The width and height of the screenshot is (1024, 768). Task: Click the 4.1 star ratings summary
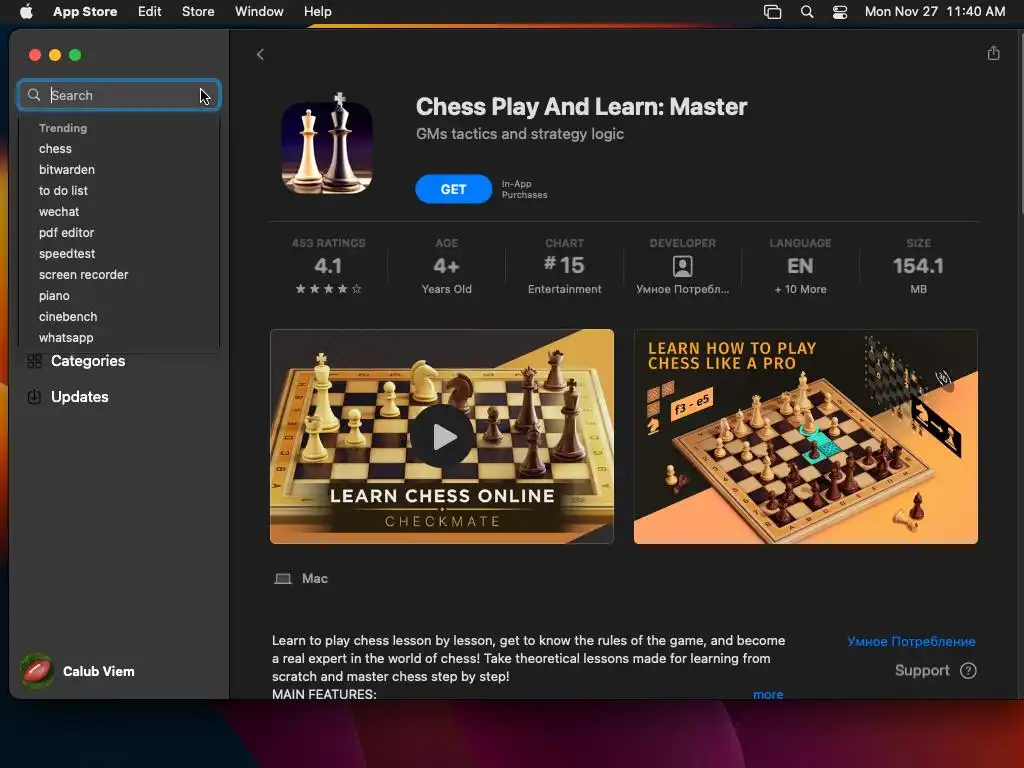click(x=328, y=266)
